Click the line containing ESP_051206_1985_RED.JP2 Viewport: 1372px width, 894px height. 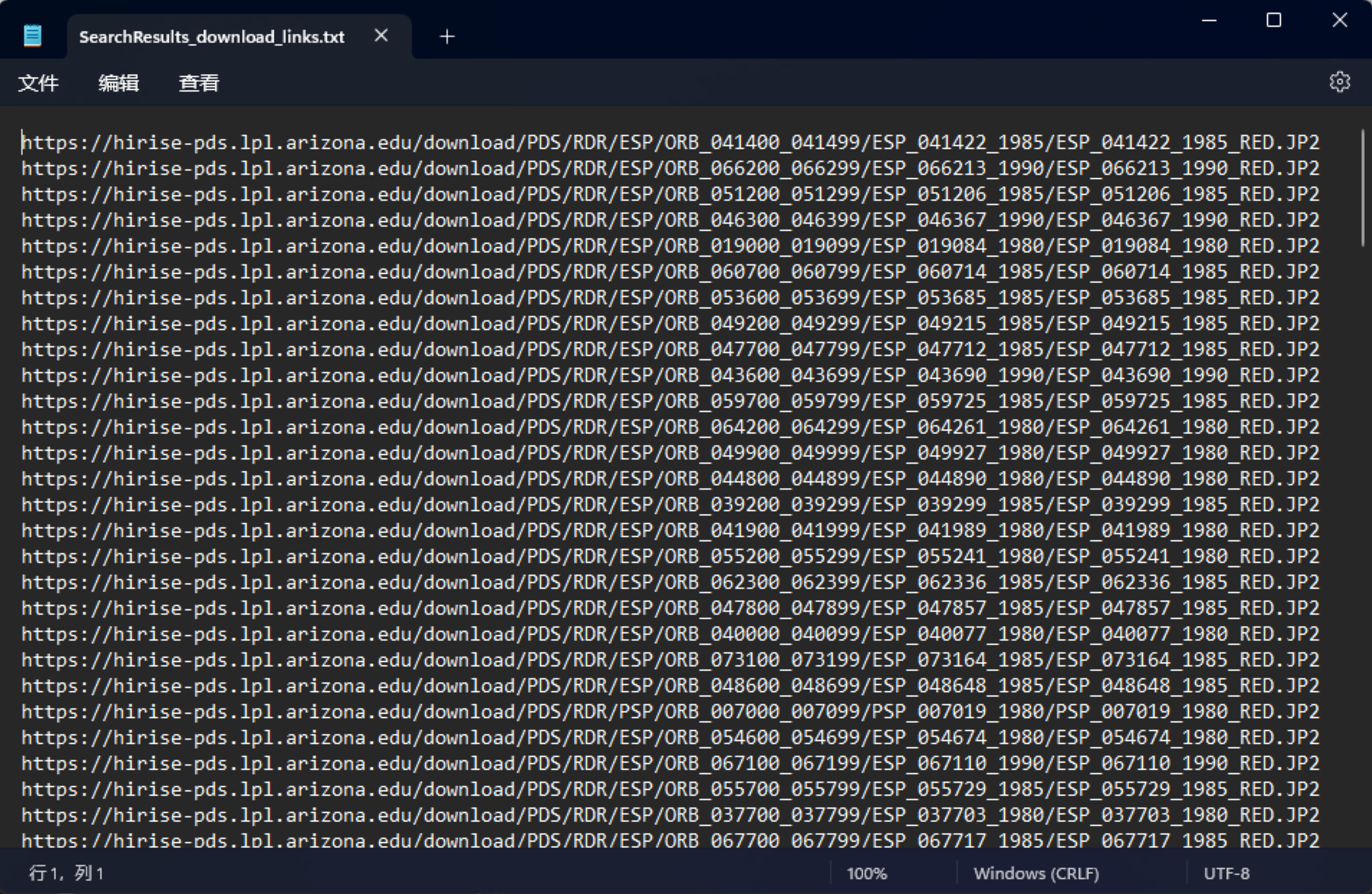(x=670, y=194)
